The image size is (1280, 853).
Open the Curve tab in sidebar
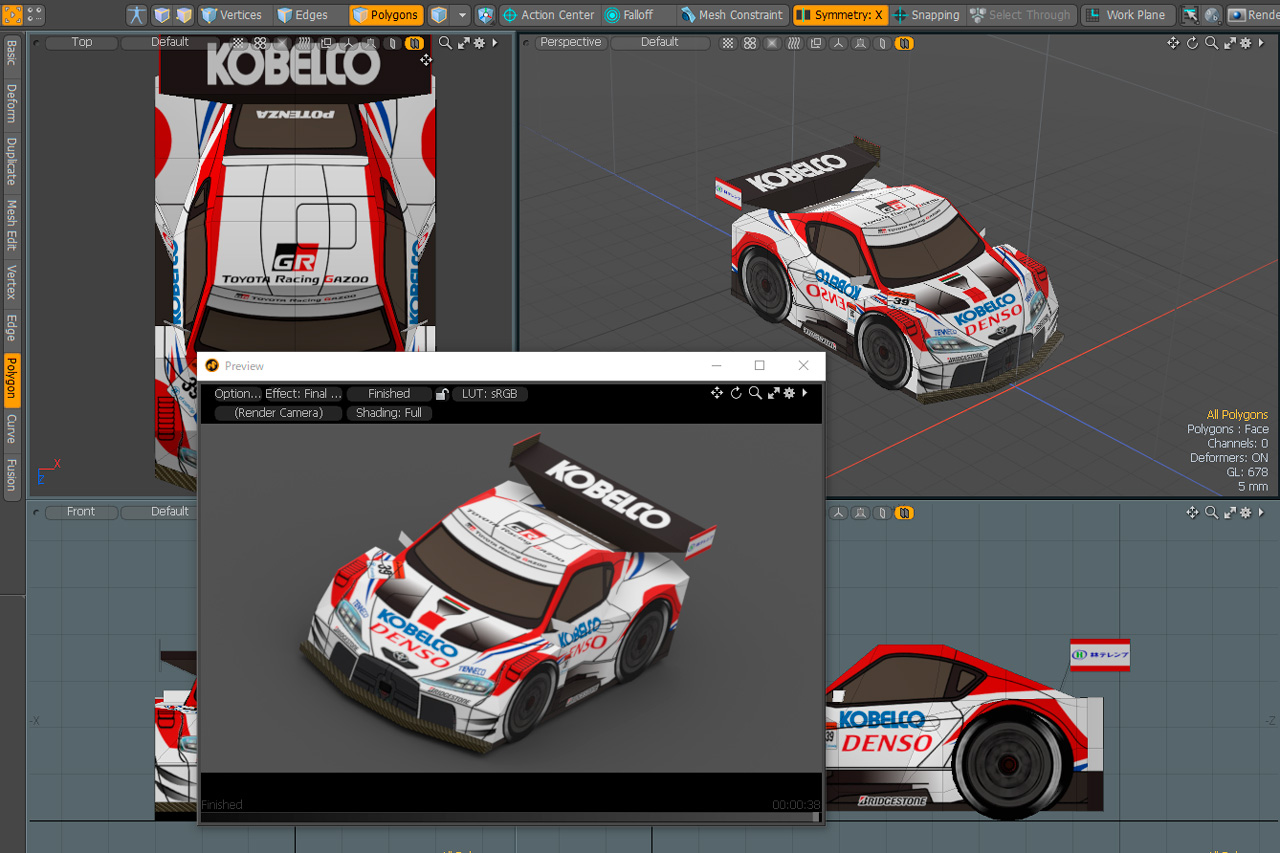[x=11, y=429]
